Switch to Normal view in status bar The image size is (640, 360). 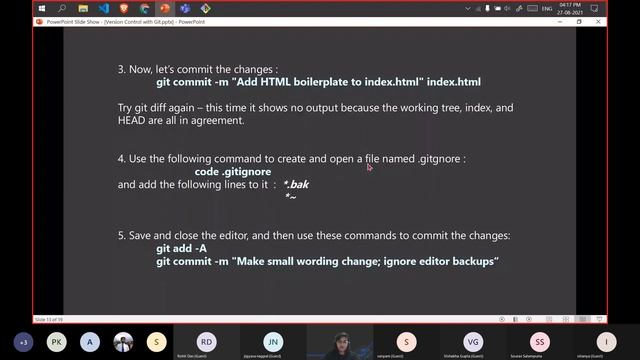tap(549, 319)
